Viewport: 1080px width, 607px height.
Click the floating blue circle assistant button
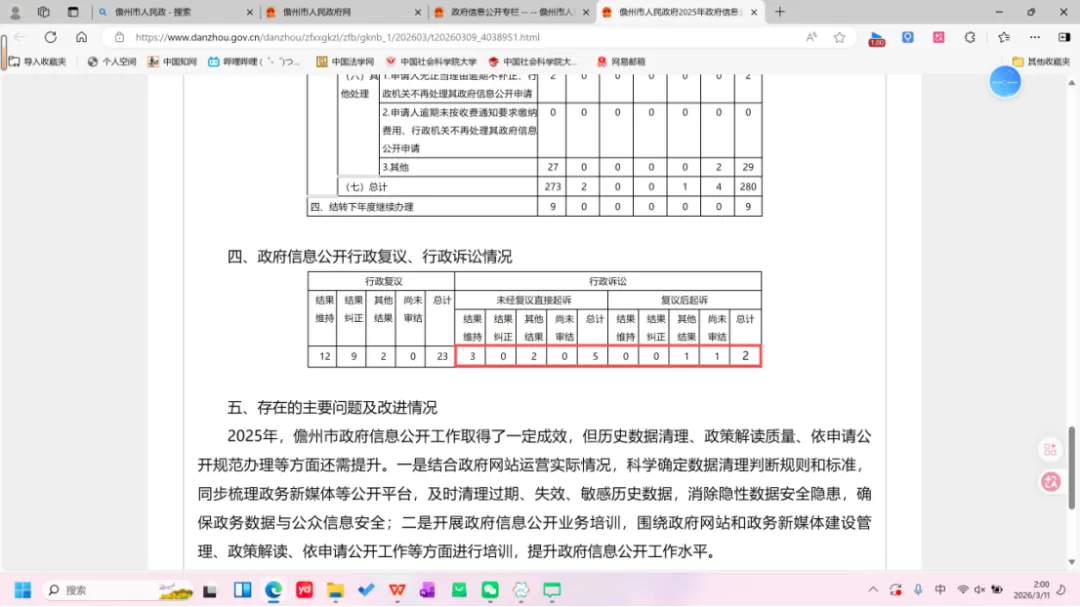(x=1005, y=82)
